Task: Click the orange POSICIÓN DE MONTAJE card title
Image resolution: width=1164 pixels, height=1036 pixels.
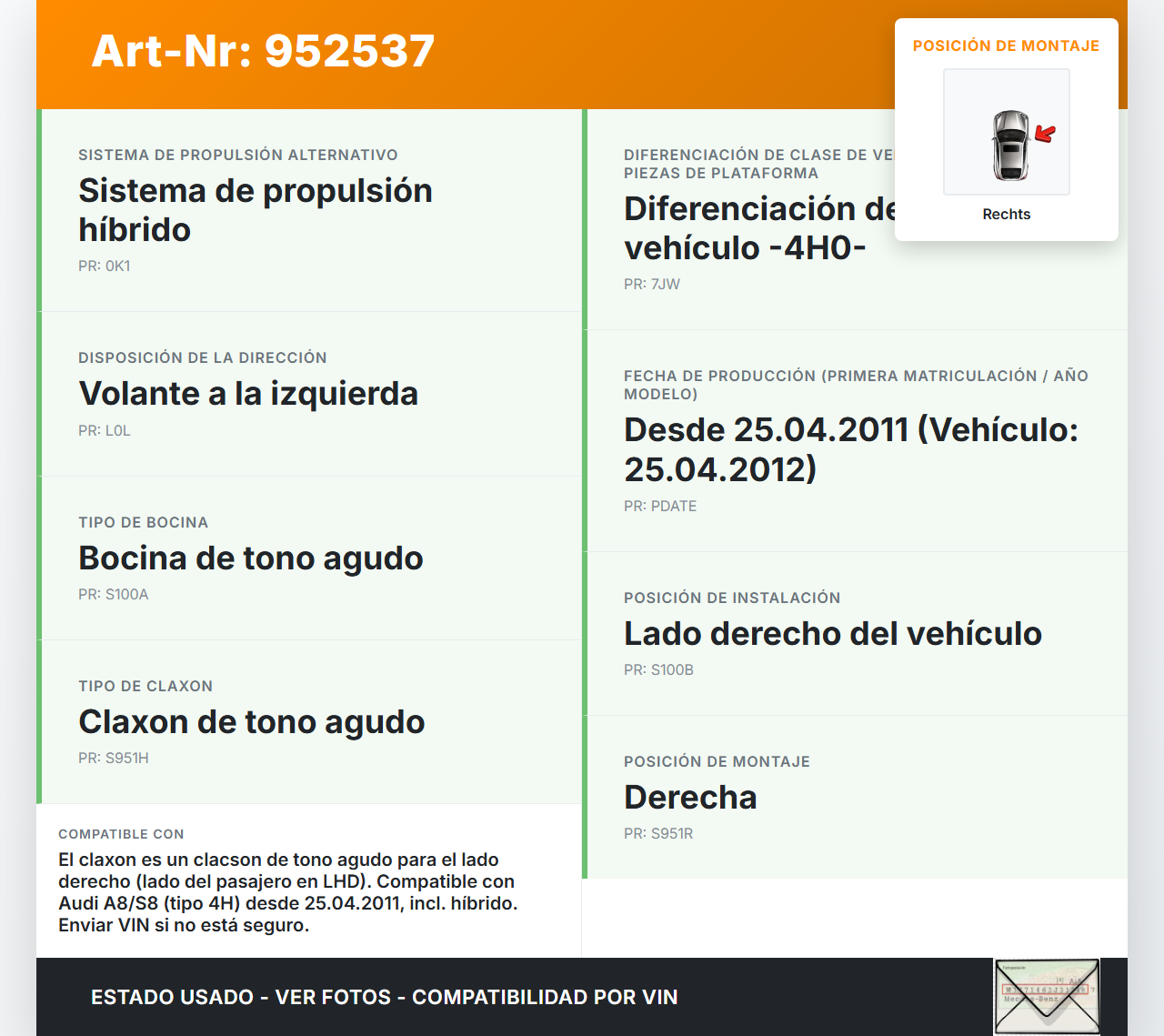Action: [x=1007, y=45]
